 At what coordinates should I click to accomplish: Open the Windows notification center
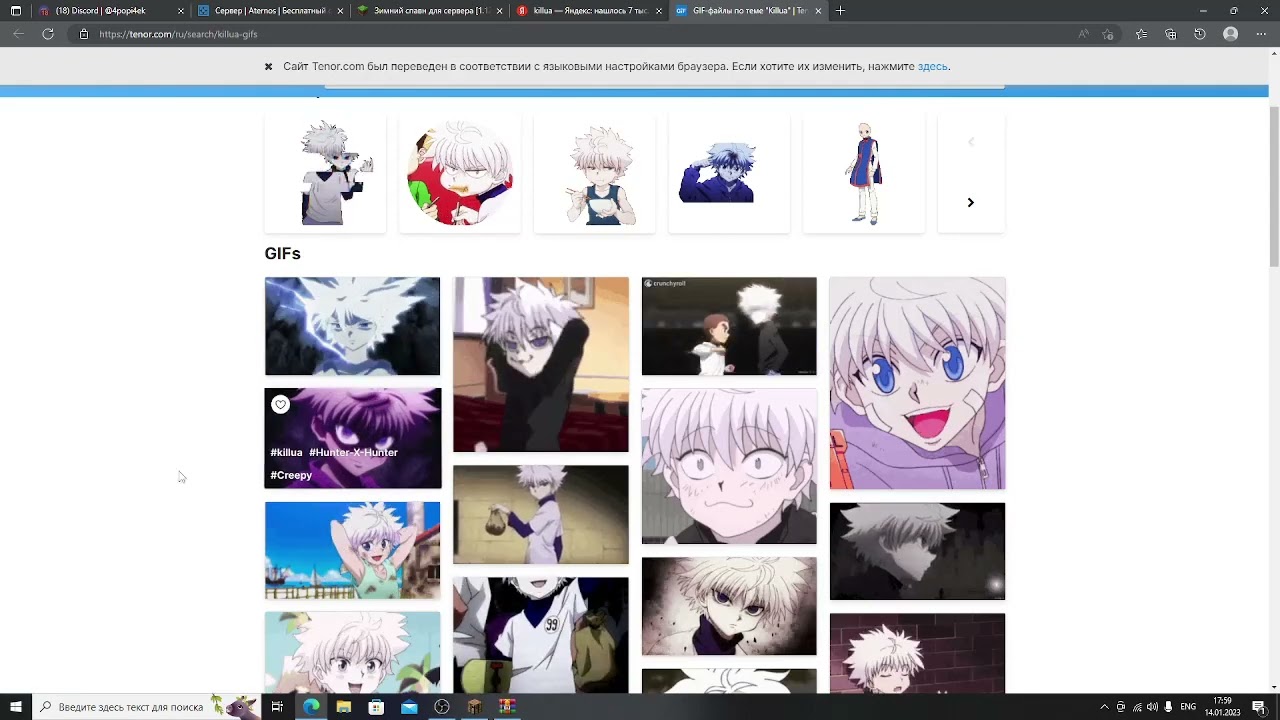coord(1259,707)
